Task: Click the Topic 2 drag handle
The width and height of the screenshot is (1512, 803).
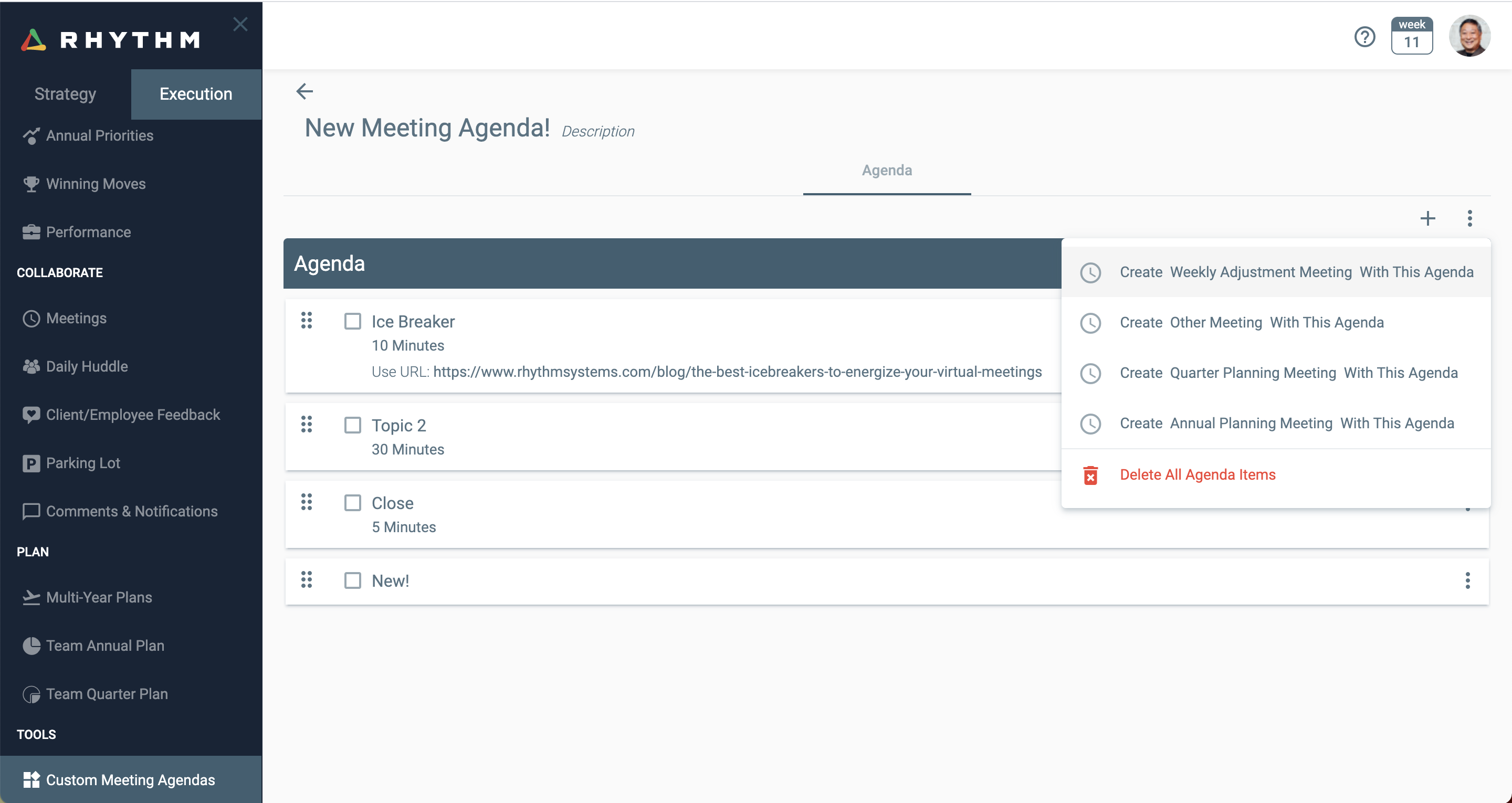Action: (x=307, y=424)
